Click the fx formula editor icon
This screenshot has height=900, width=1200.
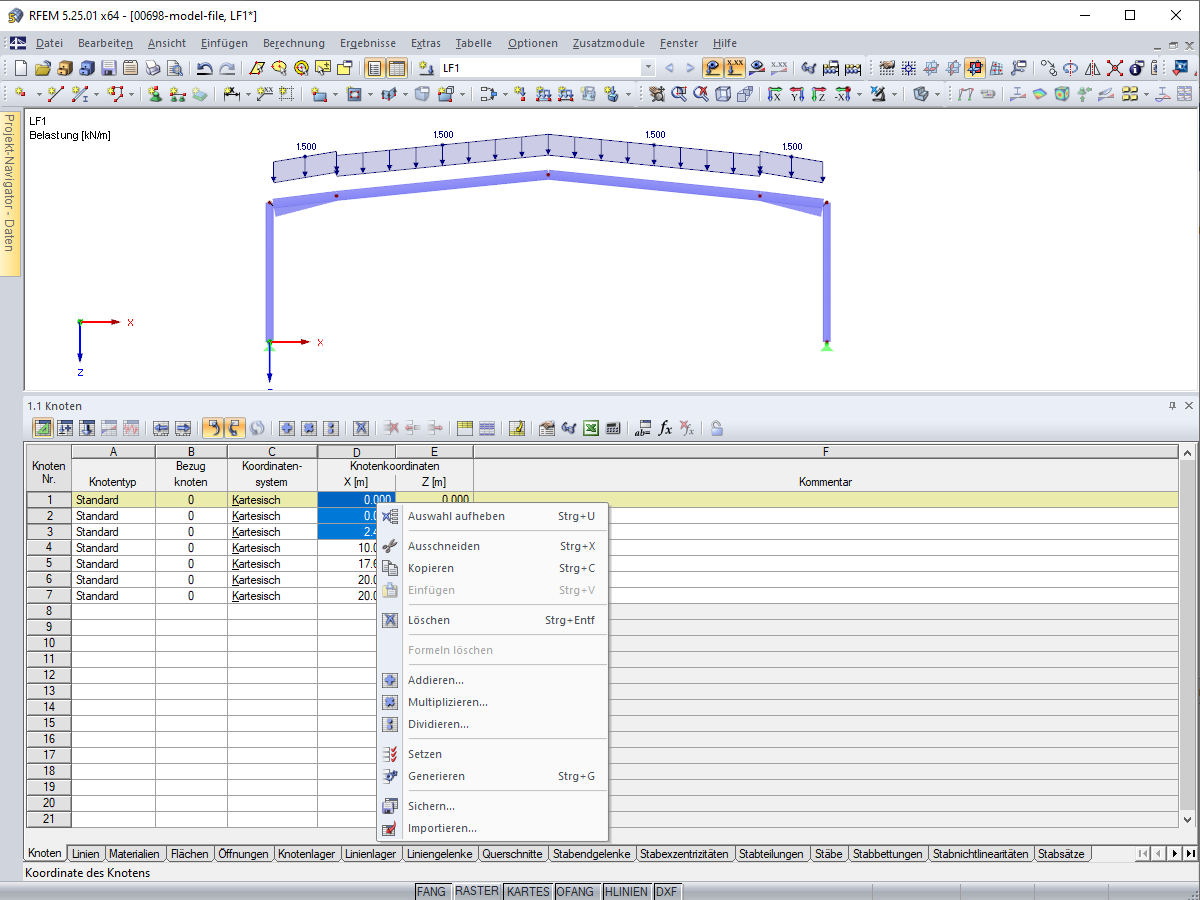pyautogui.click(x=665, y=428)
